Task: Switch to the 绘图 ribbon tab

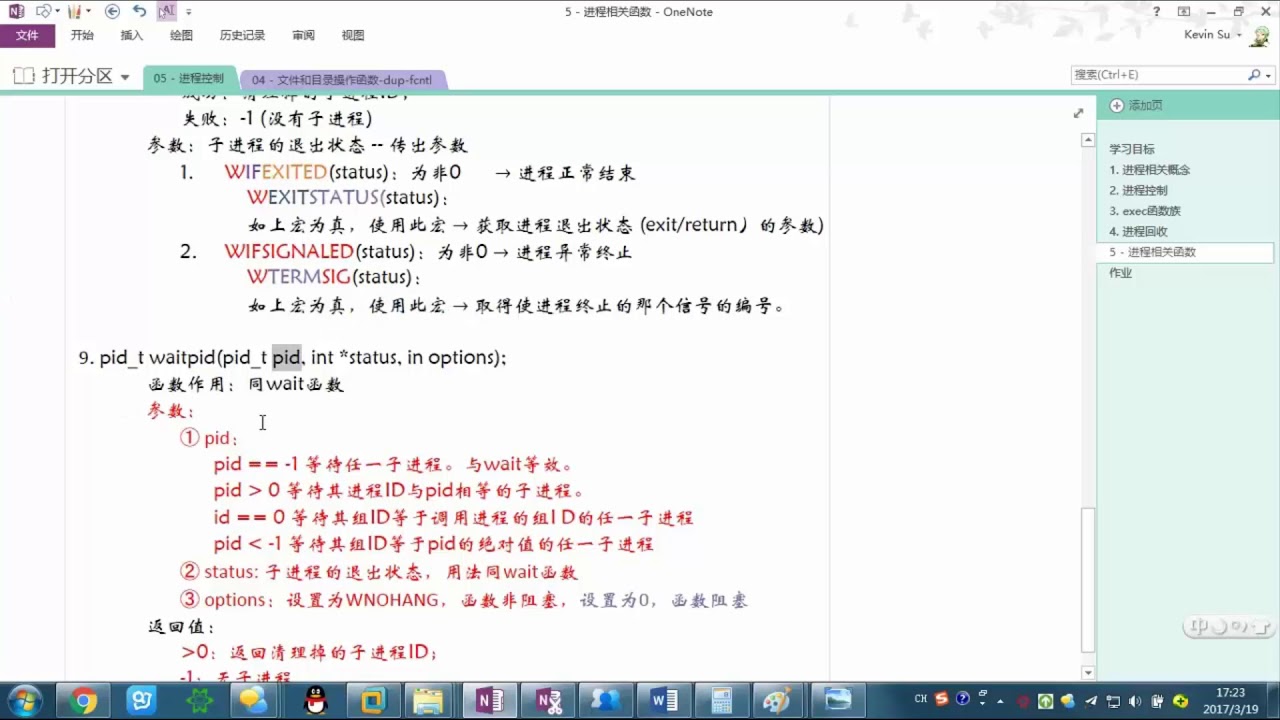Action: pyautogui.click(x=181, y=35)
